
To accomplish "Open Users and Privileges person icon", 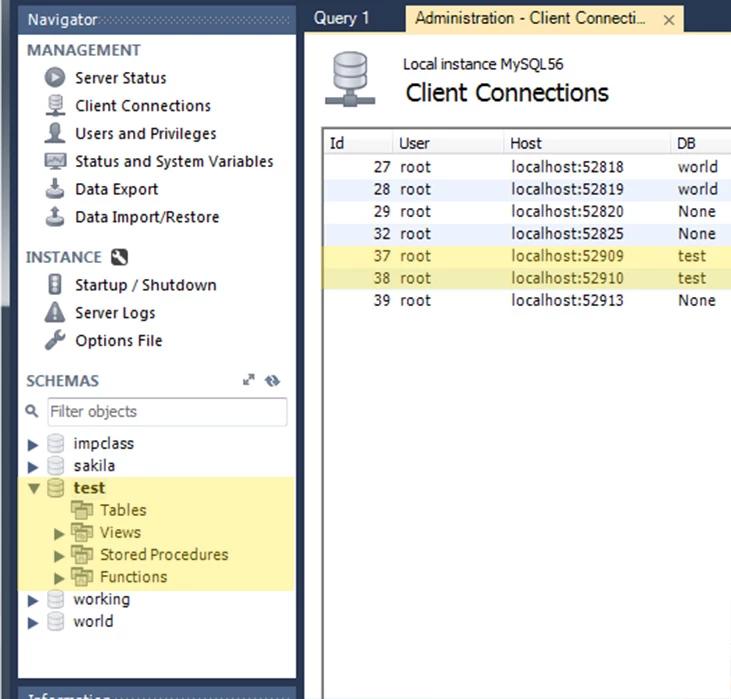I will click(55, 133).
